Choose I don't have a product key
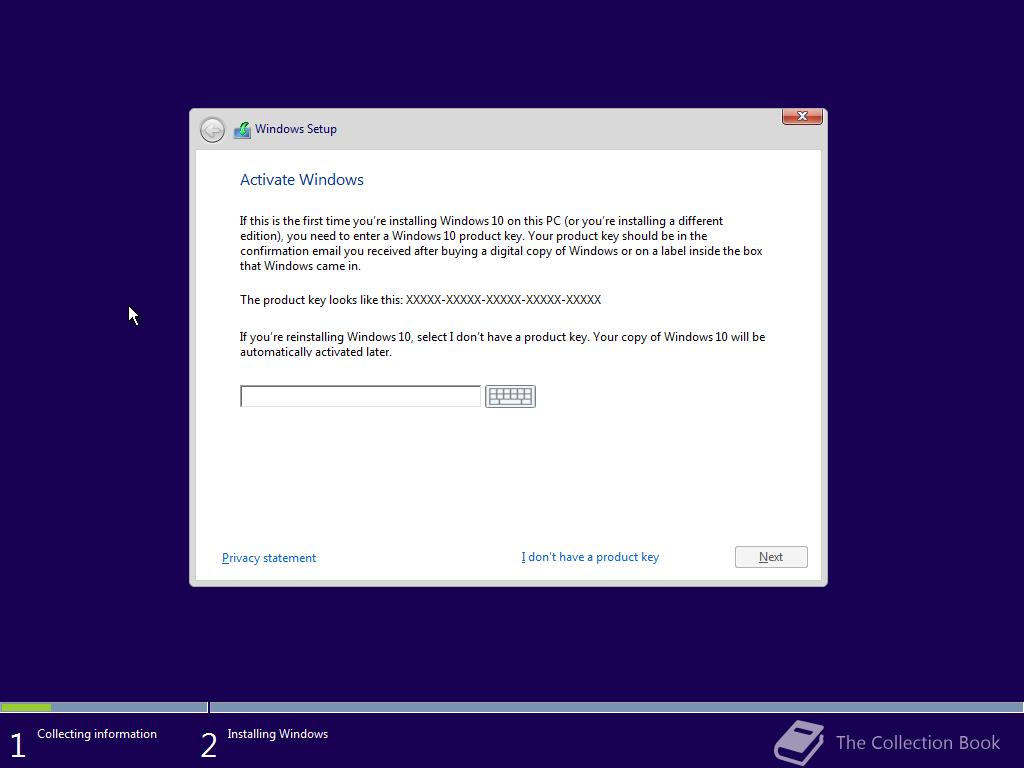This screenshot has height=768, width=1024. point(590,557)
